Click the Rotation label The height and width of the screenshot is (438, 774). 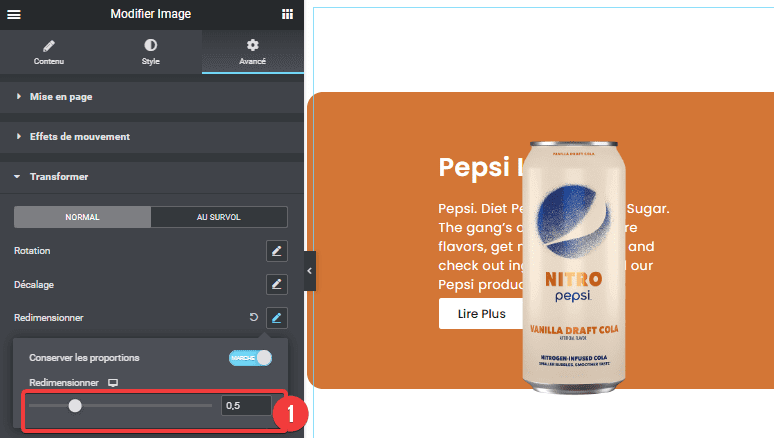[x=32, y=251]
